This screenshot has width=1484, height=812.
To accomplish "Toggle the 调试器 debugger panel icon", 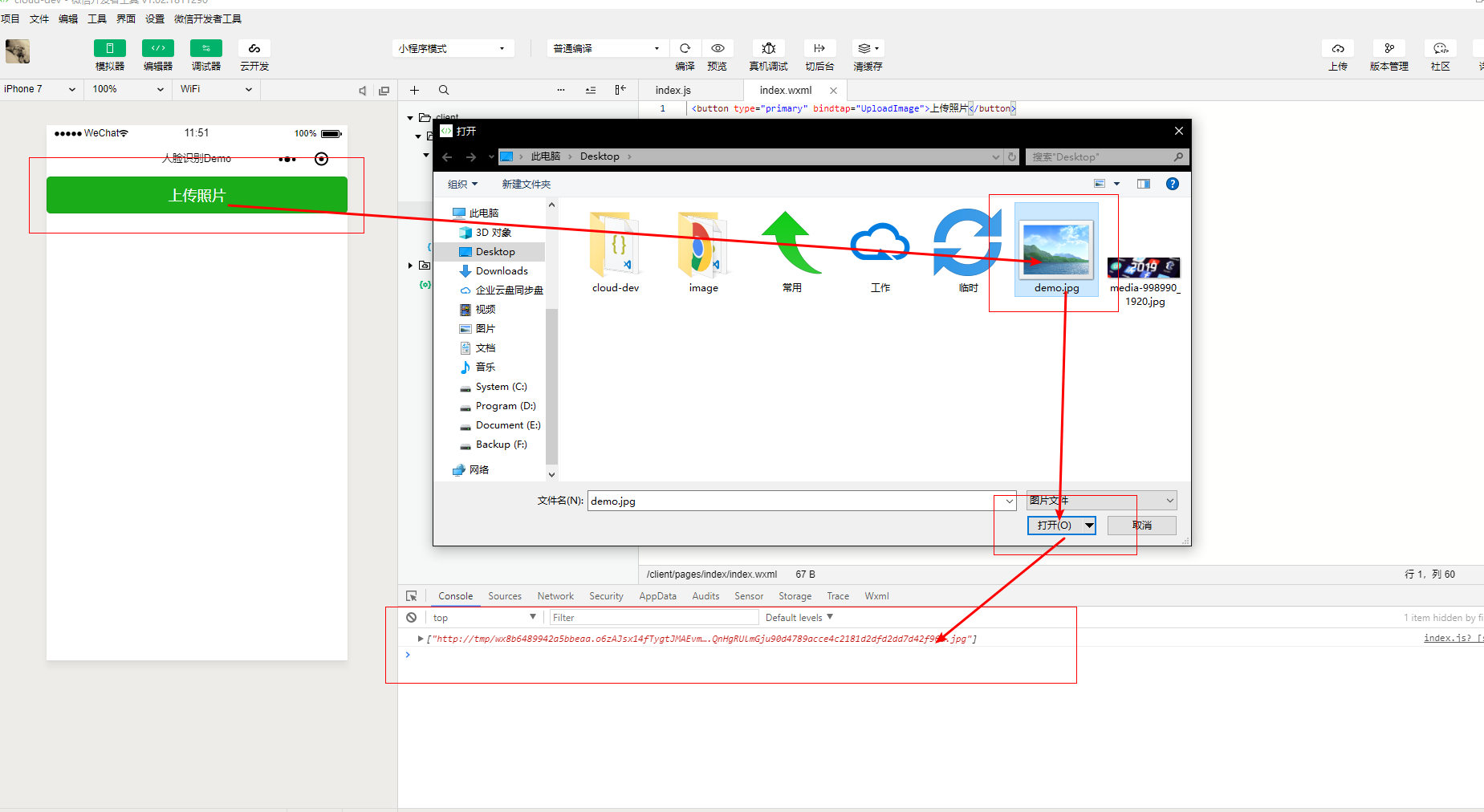I will click(205, 49).
